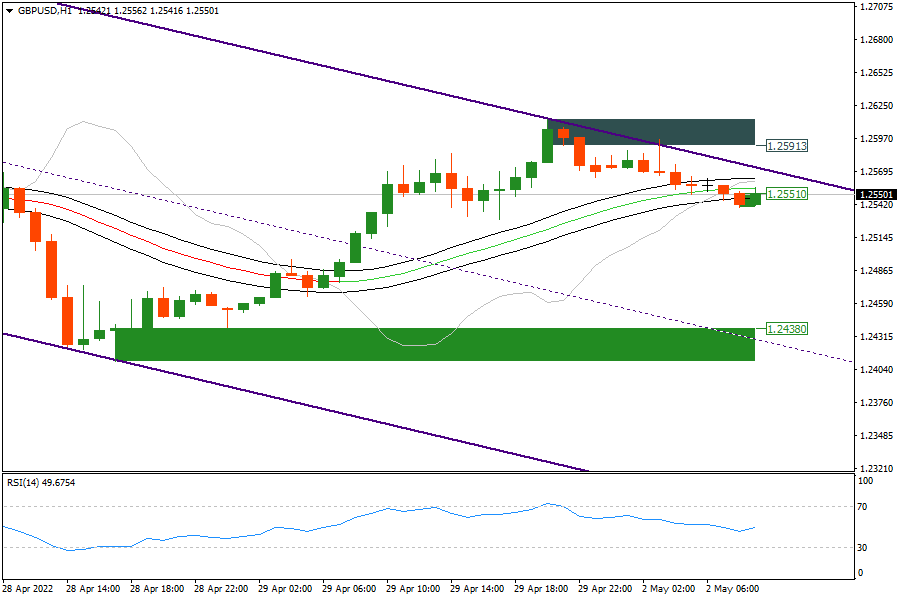Select the lower purple channel trendline
This screenshot has height=600, width=900.
click(x=300, y=400)
